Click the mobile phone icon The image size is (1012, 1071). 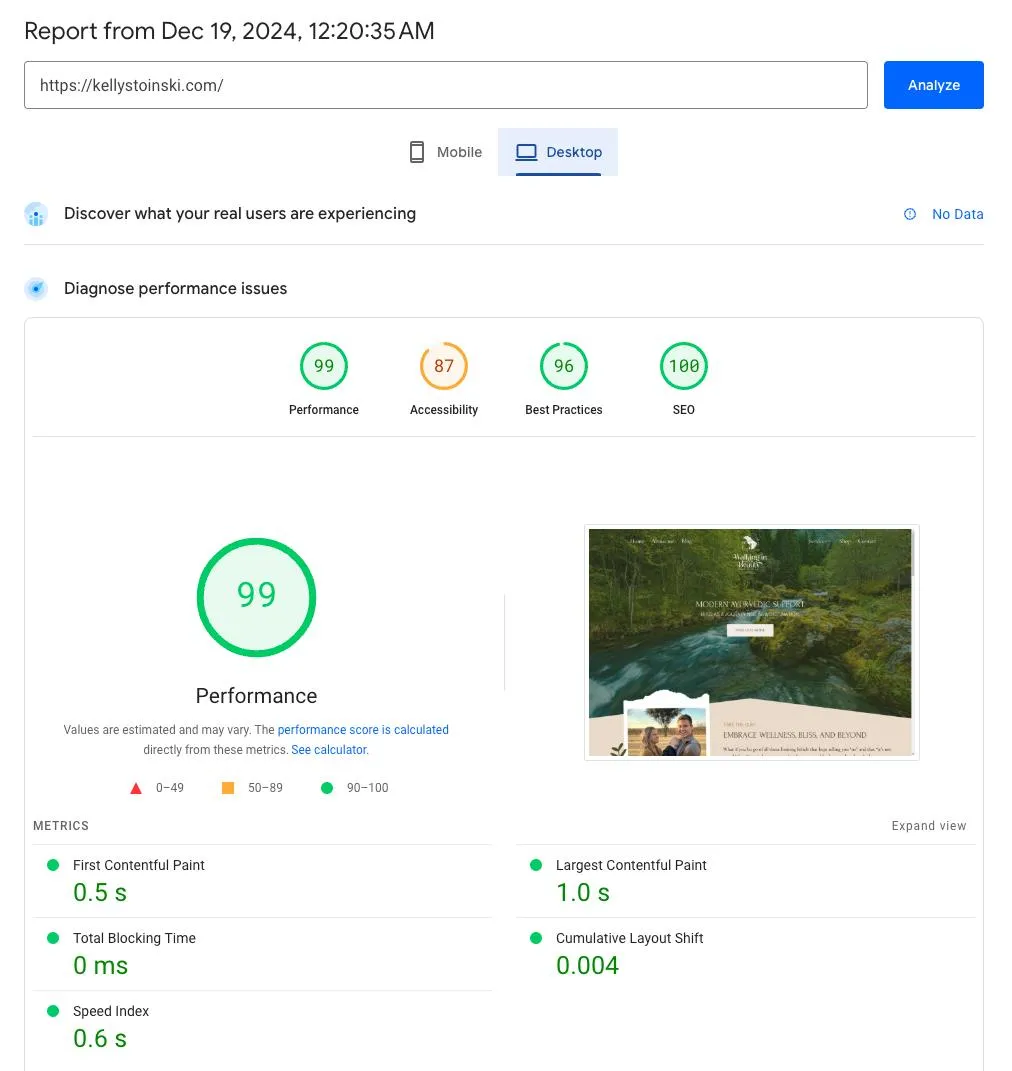417,152
